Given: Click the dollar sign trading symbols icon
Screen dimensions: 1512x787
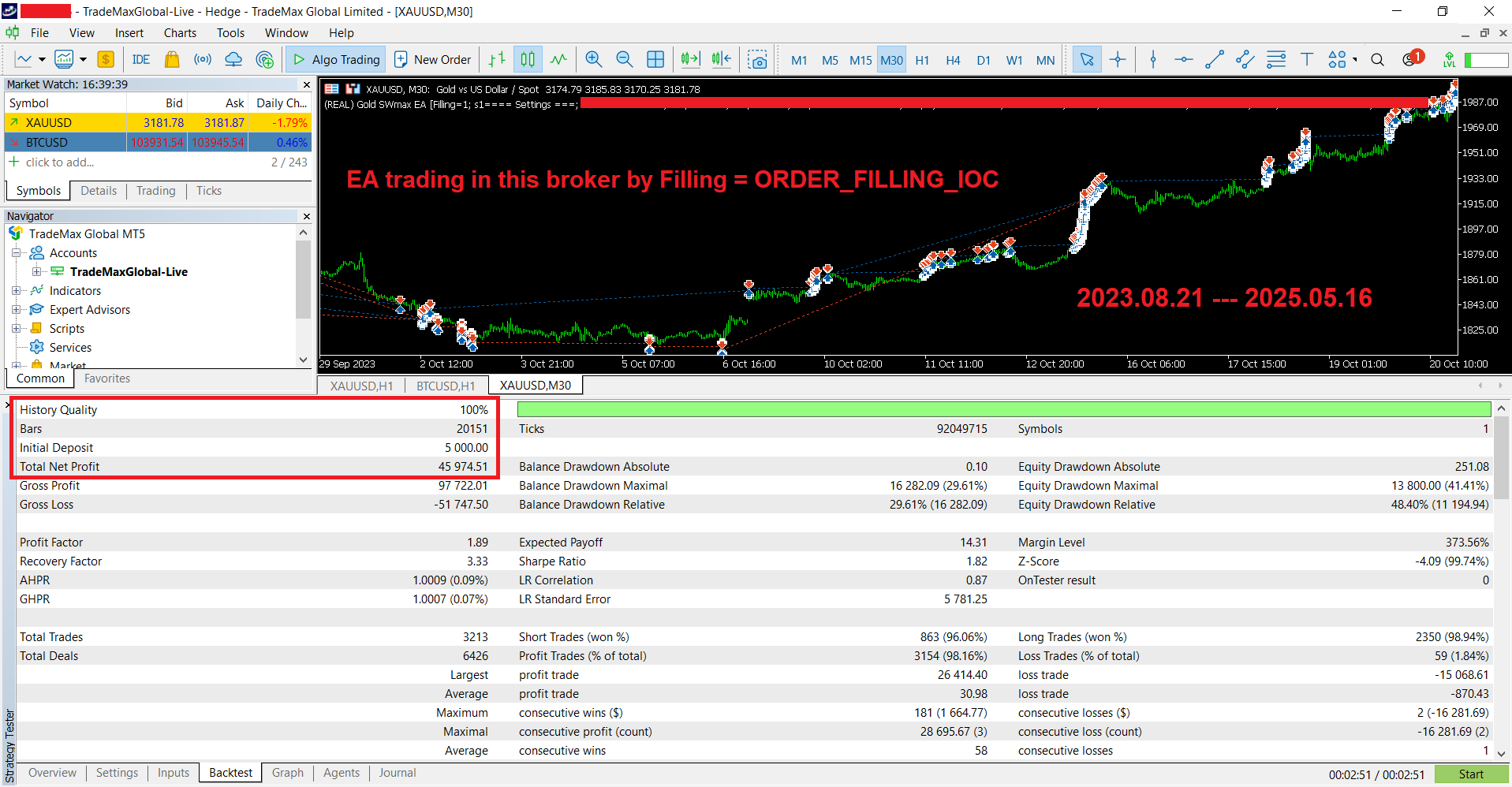Looking at the screenshot, I should (106, 59).
